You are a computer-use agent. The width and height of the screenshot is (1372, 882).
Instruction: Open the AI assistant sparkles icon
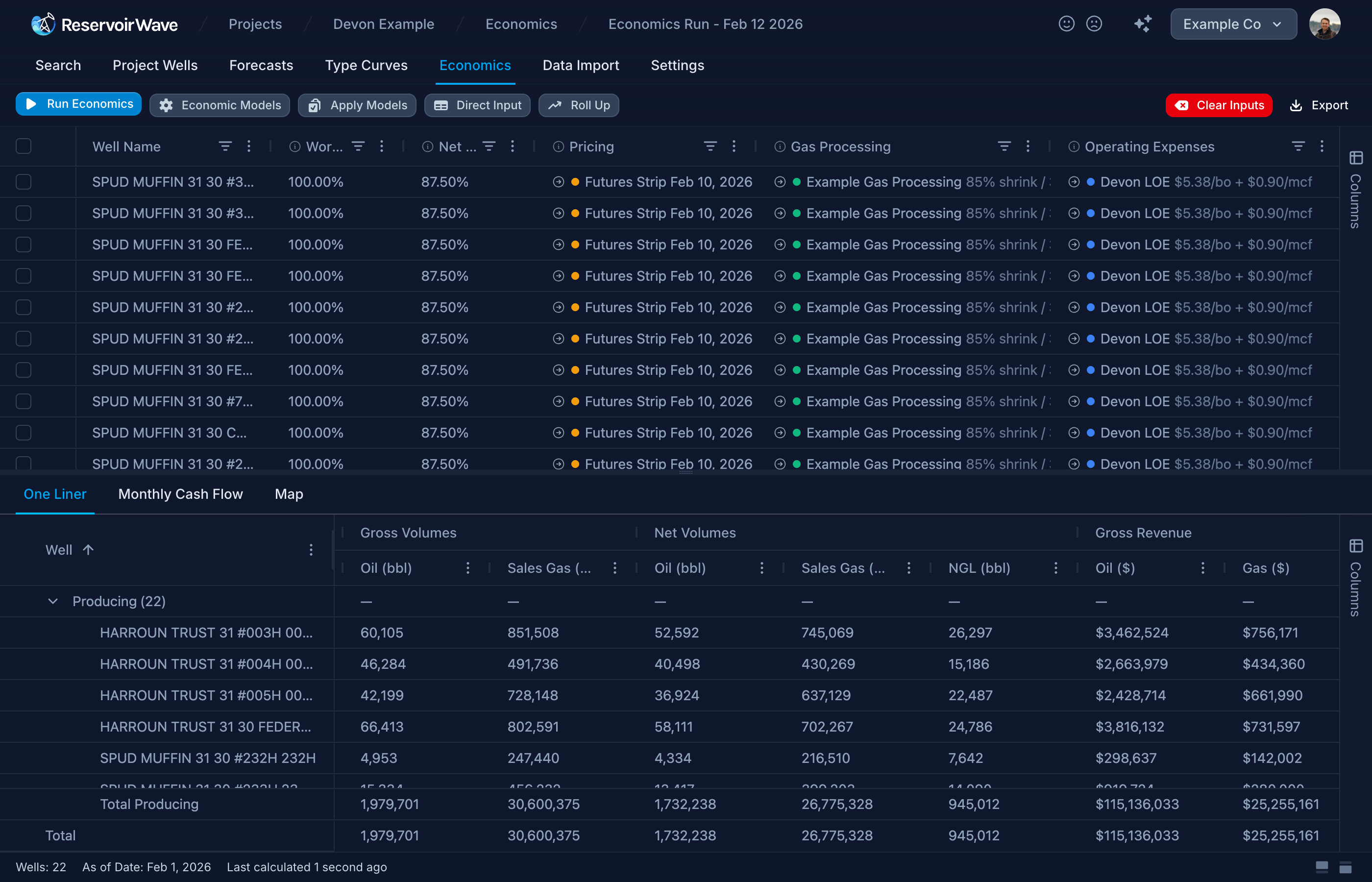(1143, 24)
